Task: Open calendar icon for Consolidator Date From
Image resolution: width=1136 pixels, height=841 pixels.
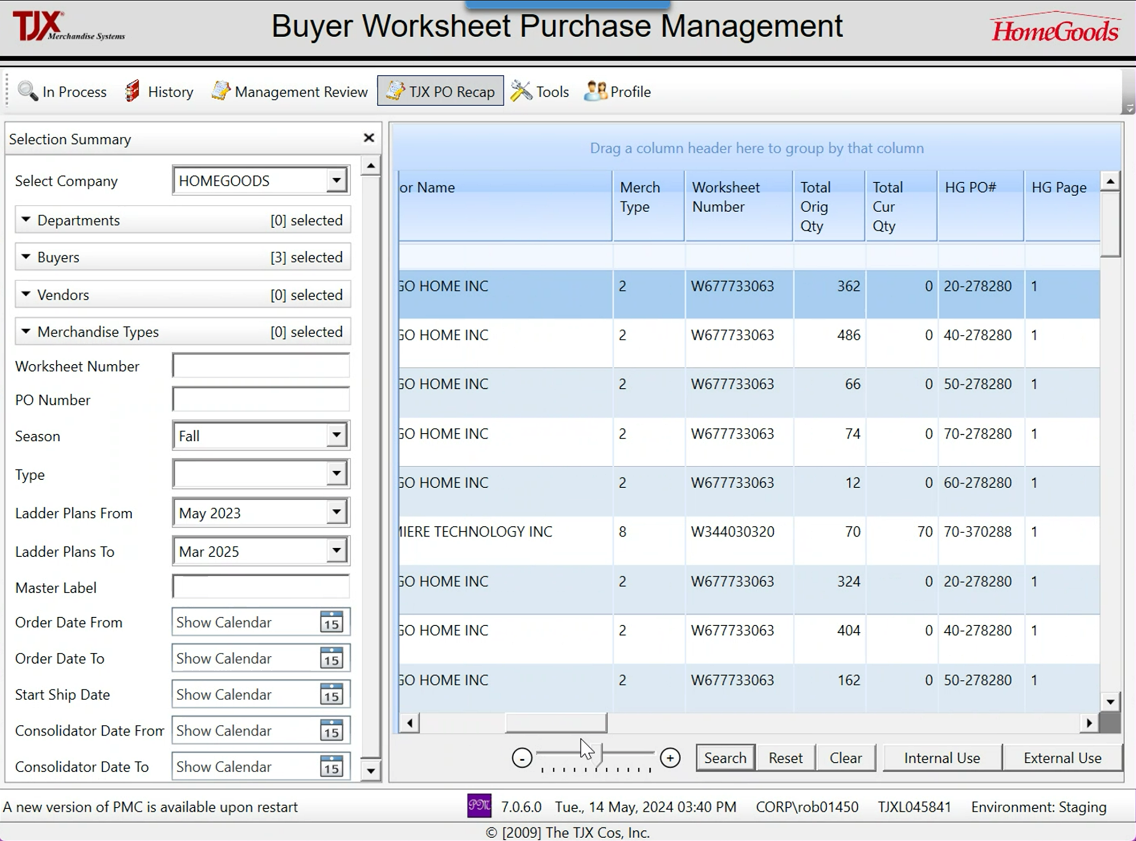Action: pyautogui.click(x=332, y=730)
